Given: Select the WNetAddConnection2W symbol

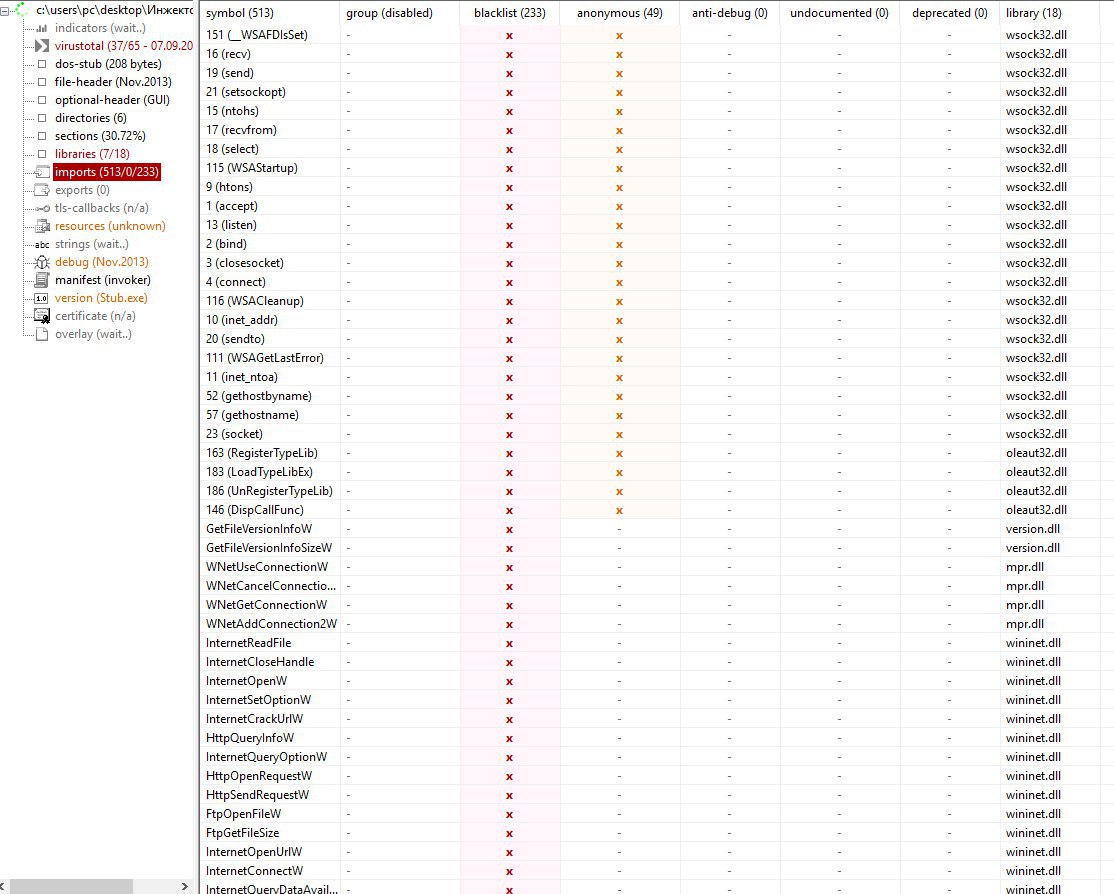Looking at the screenshot, I should [x=271, y=624].
